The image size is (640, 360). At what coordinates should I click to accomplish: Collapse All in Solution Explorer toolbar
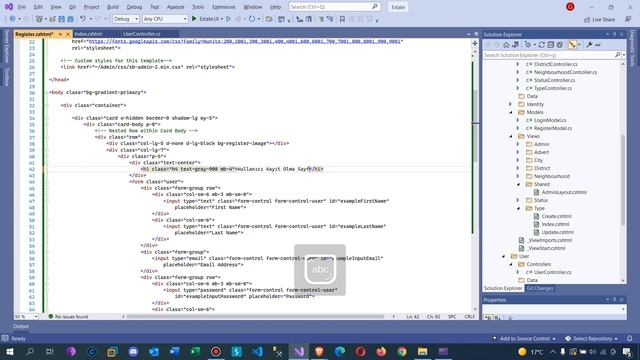(551, 45)
